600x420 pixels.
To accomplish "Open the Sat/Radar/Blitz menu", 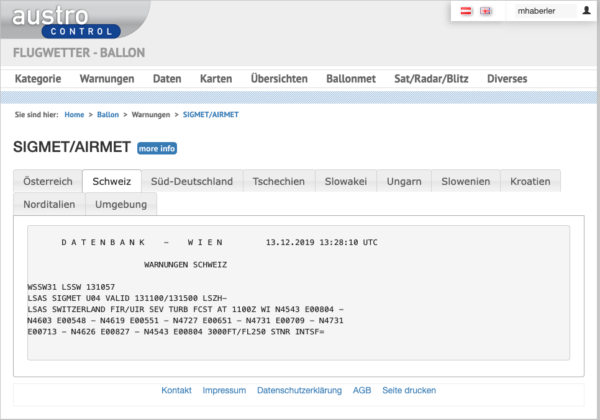I will tap(431, 78).
